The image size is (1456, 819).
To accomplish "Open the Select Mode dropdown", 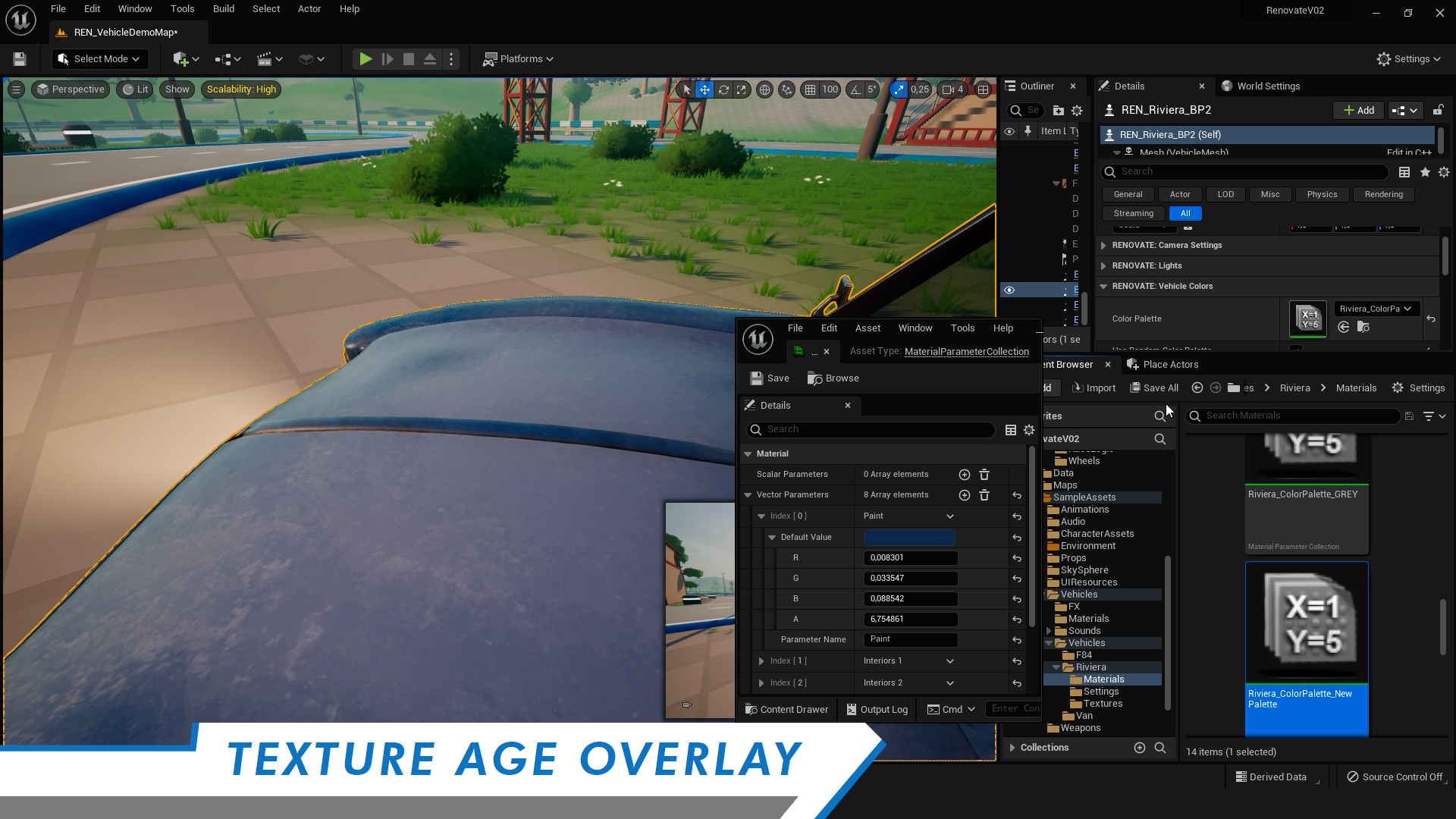I will tap(99, 58).
